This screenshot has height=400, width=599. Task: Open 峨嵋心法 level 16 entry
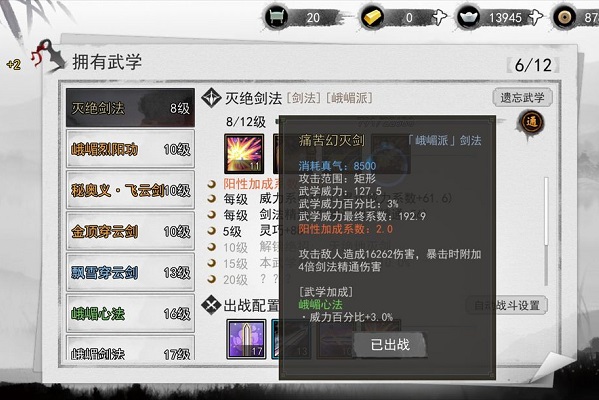tap(130, 313)
